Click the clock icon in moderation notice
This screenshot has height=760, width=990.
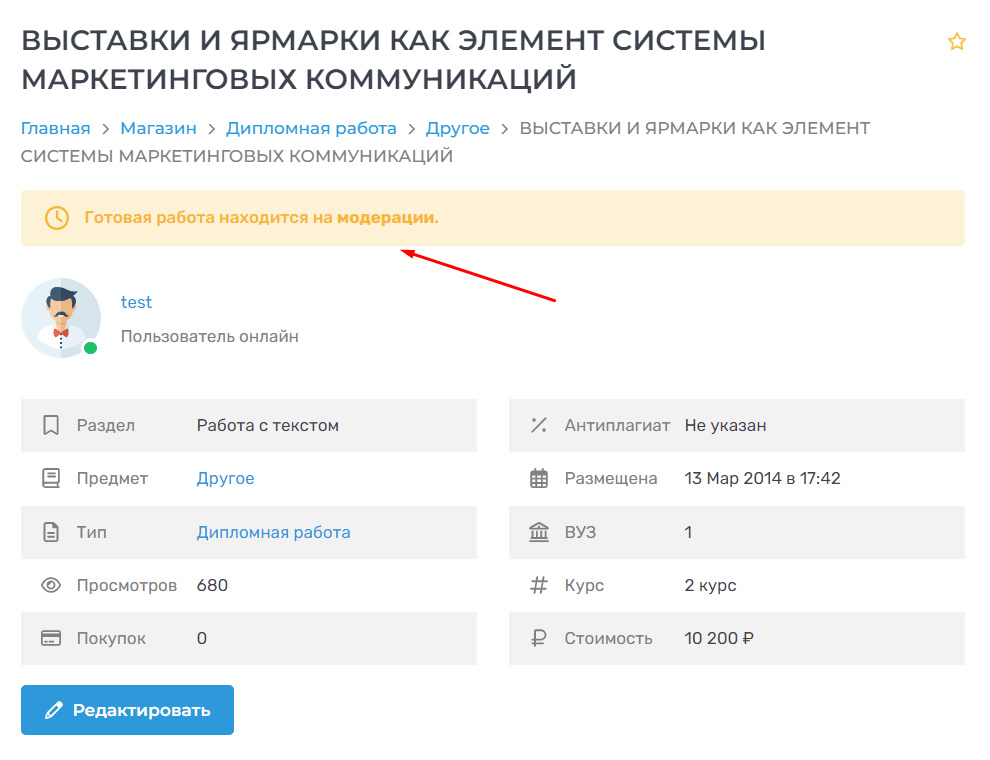tap(57, 218)
